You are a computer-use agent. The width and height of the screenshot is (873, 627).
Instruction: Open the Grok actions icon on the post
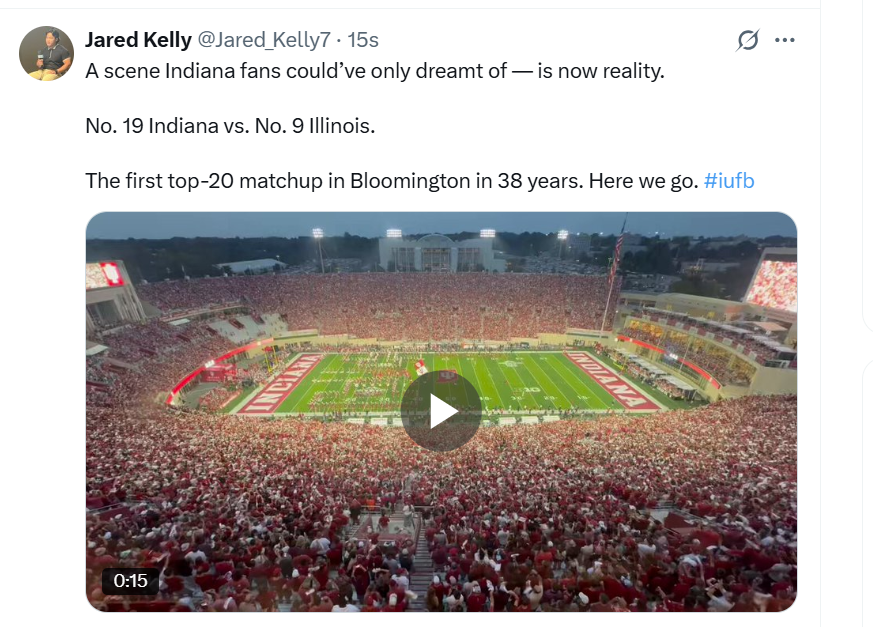click(747, 40)
